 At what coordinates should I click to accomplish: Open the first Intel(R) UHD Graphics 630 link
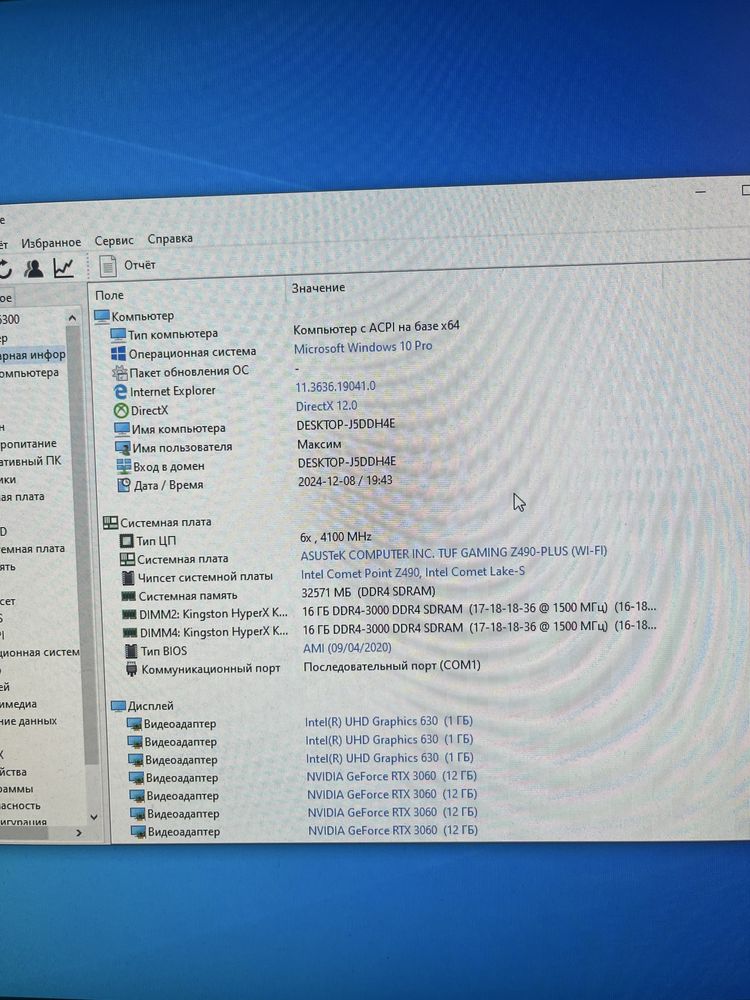389,721
